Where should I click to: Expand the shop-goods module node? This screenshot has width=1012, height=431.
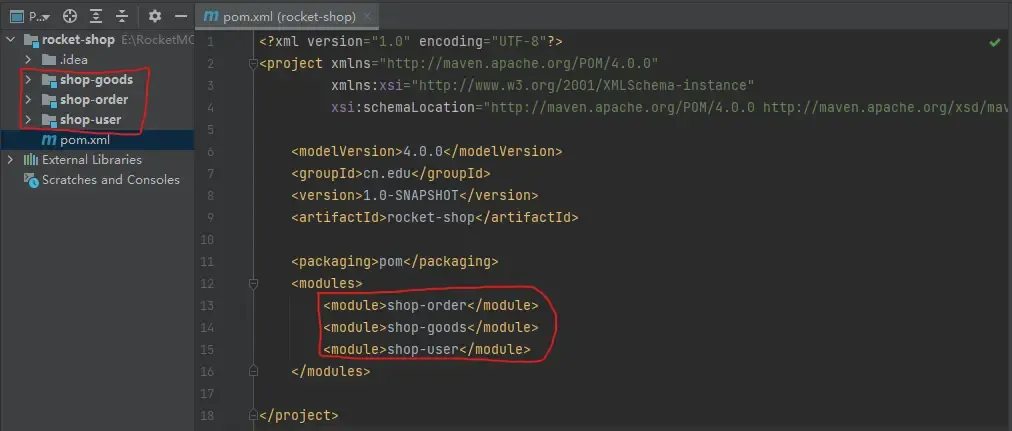(28, 80)
